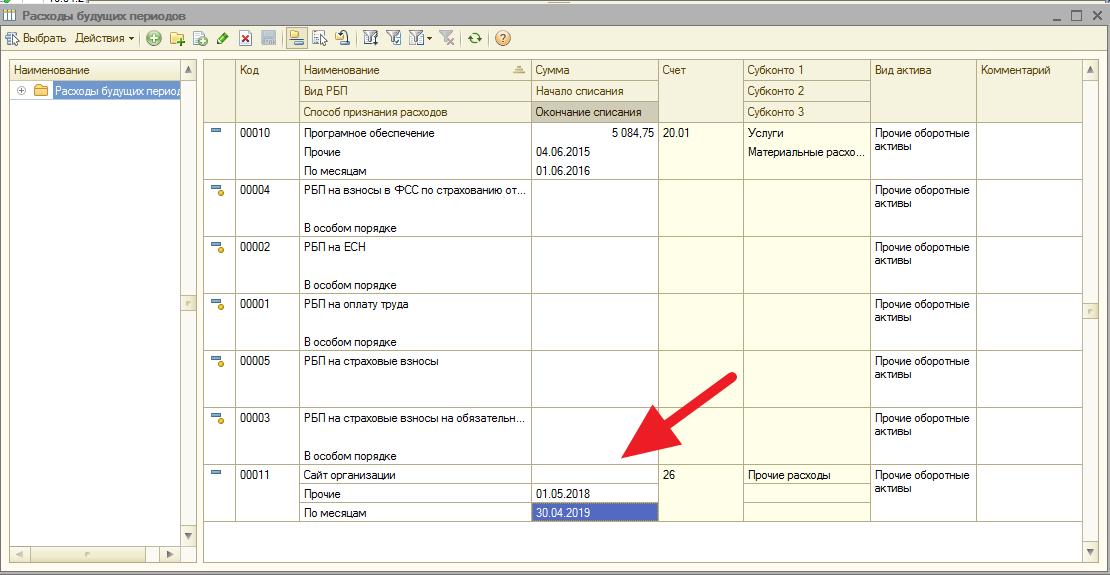Open the Действия menu
Screen dimensions: 1110x575
pos(105,38)
